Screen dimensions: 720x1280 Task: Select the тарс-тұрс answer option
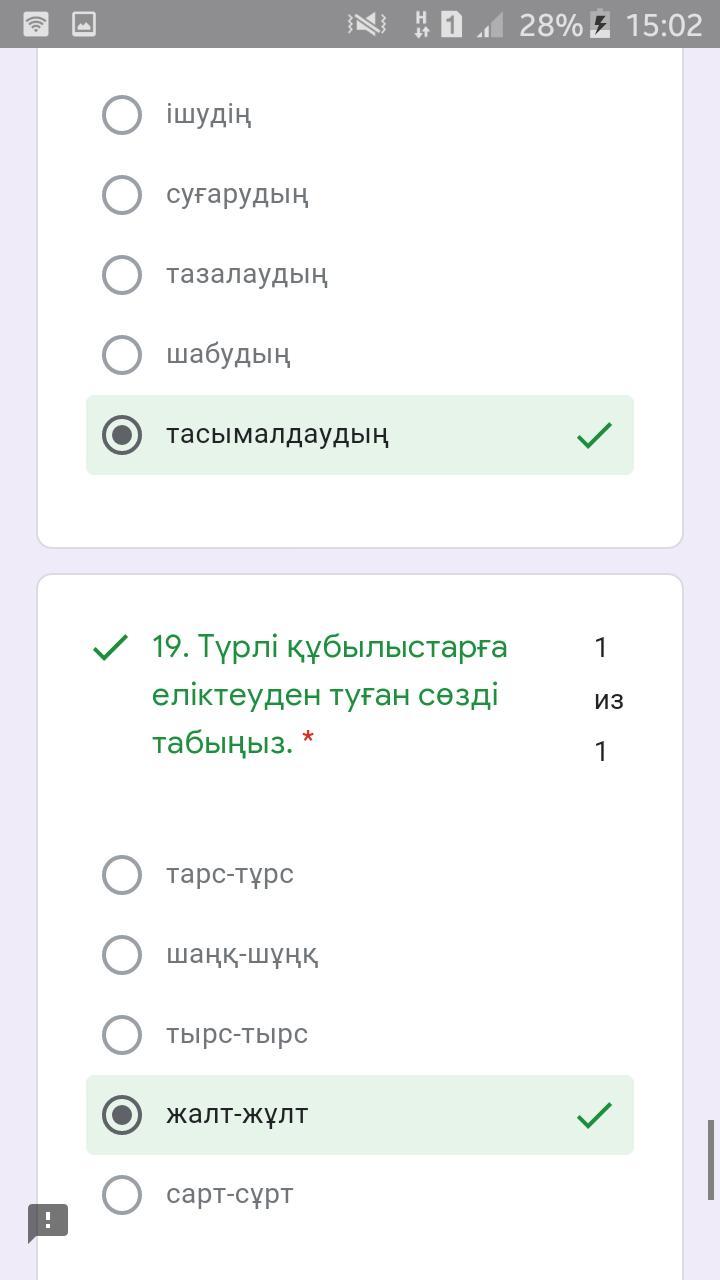coord(122,875)
